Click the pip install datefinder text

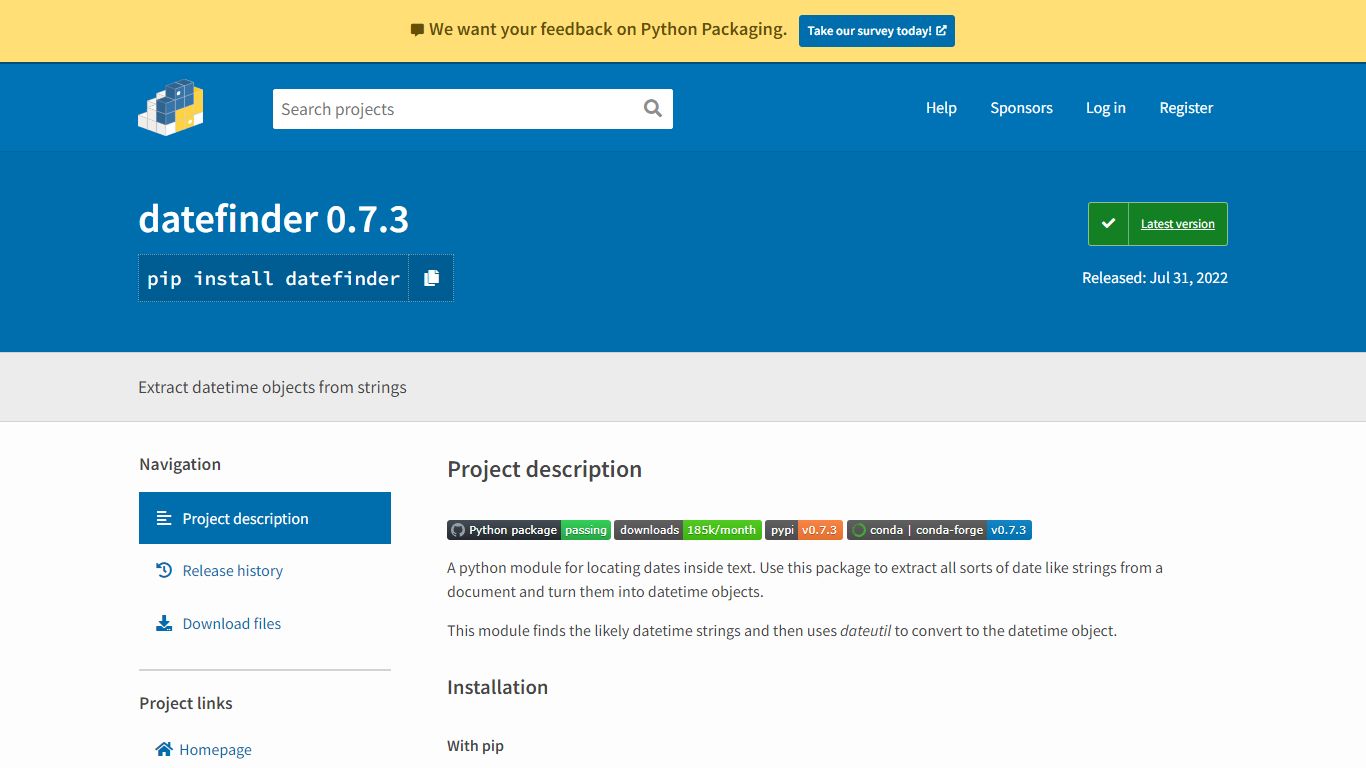tap(274, 278)
